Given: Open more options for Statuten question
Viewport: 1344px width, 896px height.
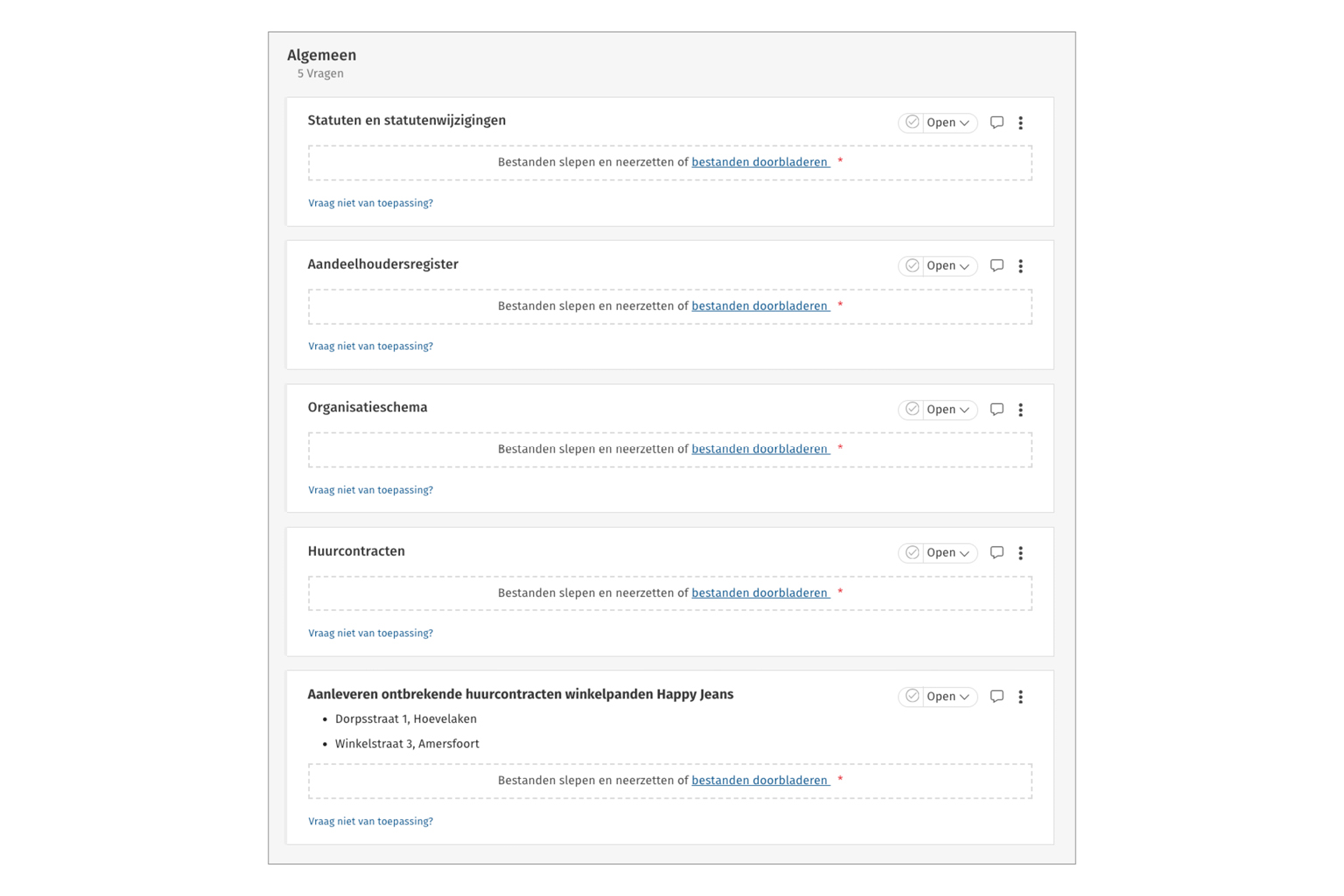Looking at the screenshot, I should tap(1020, 122).
